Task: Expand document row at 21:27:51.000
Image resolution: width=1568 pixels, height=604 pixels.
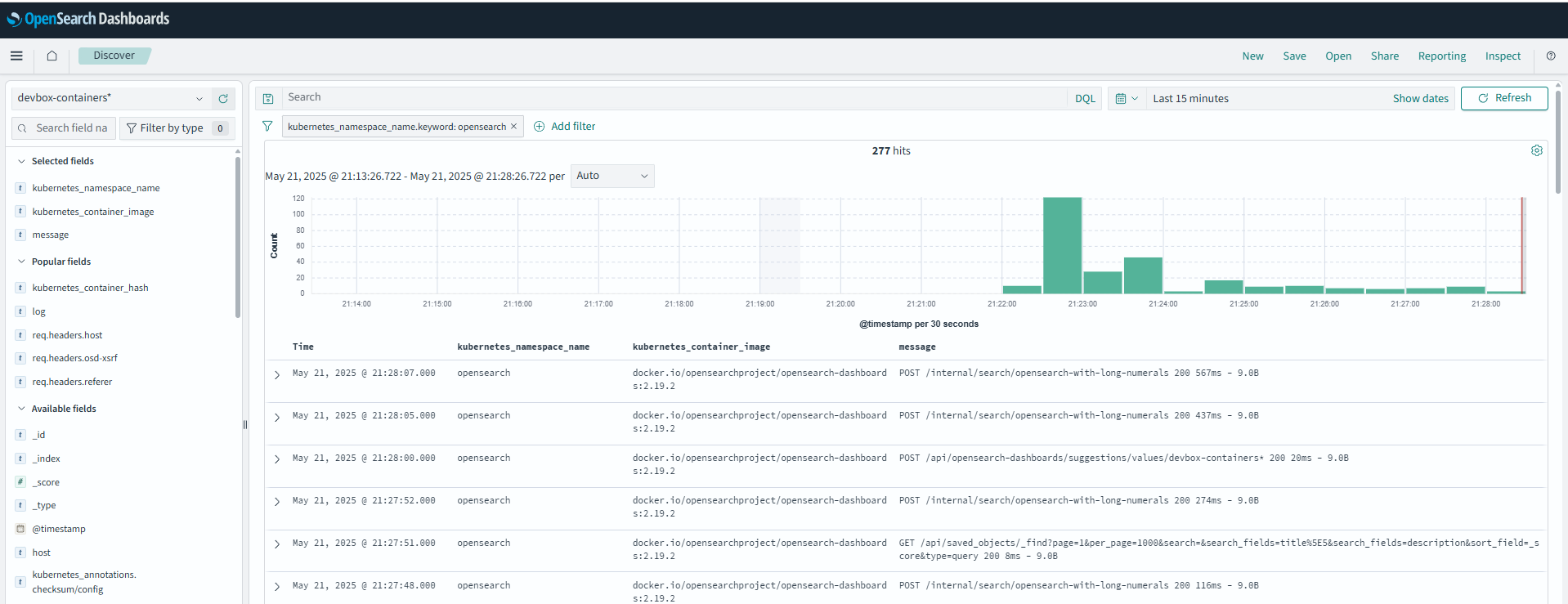Action: pyautogui.click(x=277, y=544)
